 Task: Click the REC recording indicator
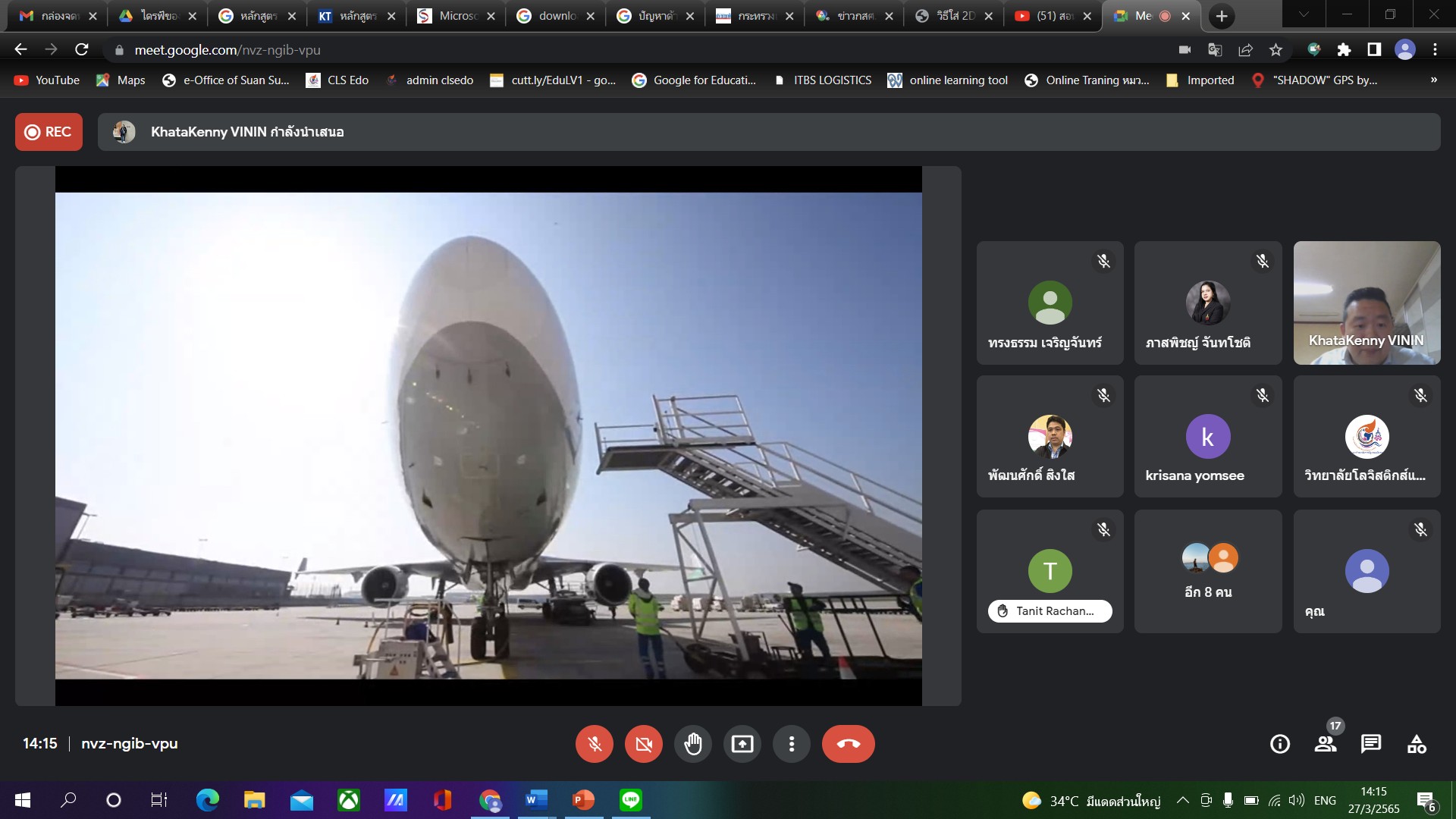point(49,132)
